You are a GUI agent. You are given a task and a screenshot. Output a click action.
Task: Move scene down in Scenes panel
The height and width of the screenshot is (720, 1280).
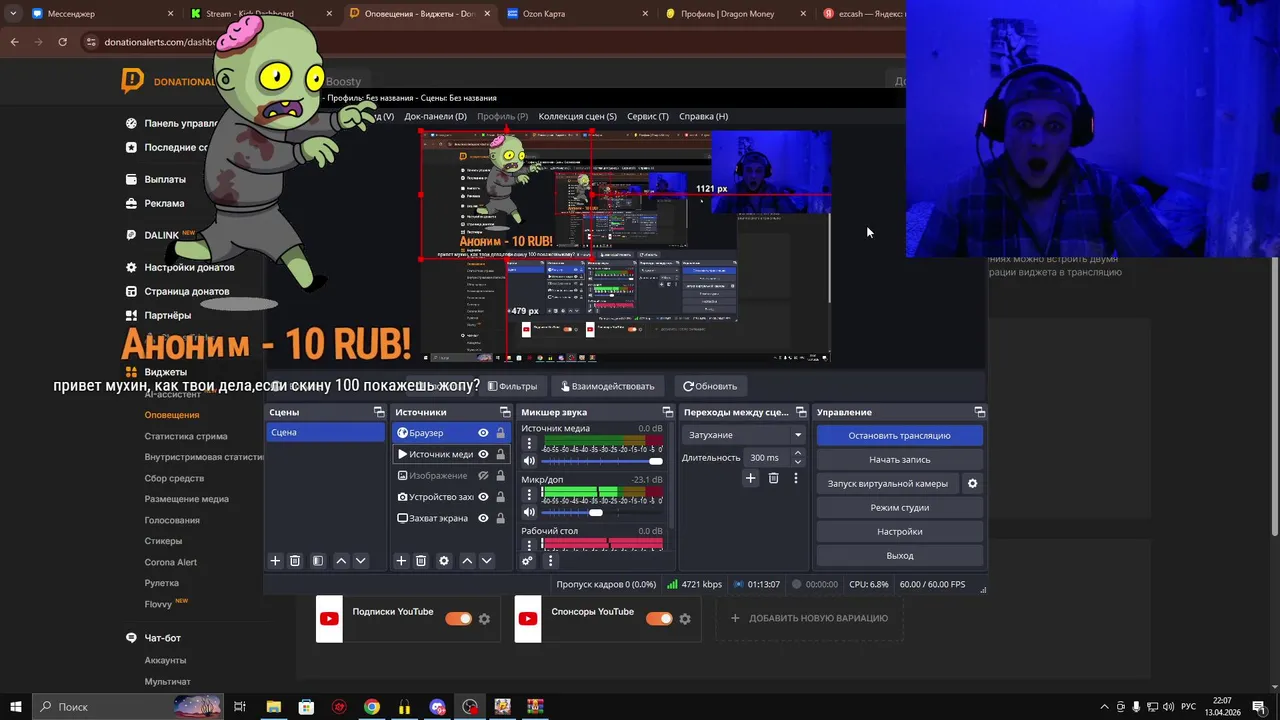click(361, 561)
